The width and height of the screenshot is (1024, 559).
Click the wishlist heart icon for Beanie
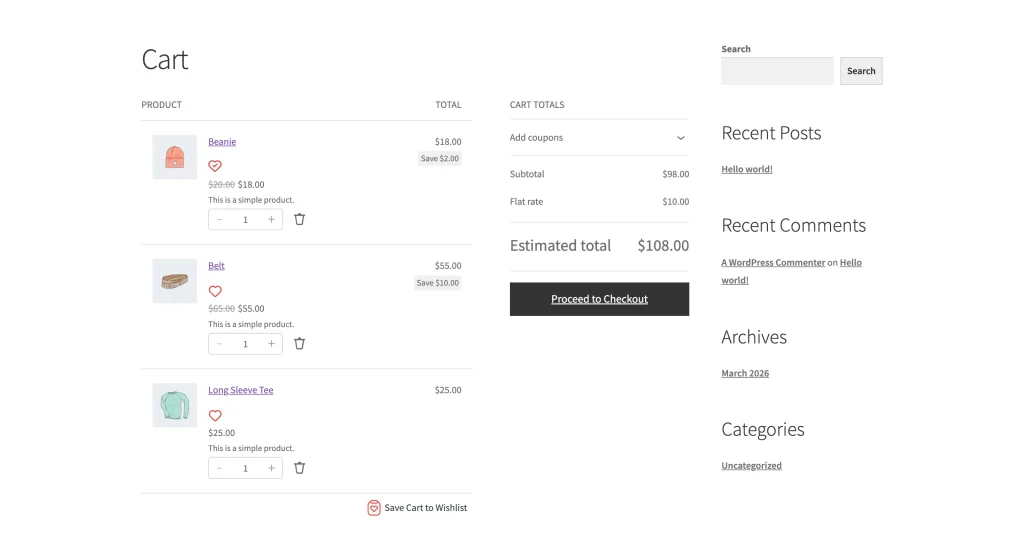(215, 166)
